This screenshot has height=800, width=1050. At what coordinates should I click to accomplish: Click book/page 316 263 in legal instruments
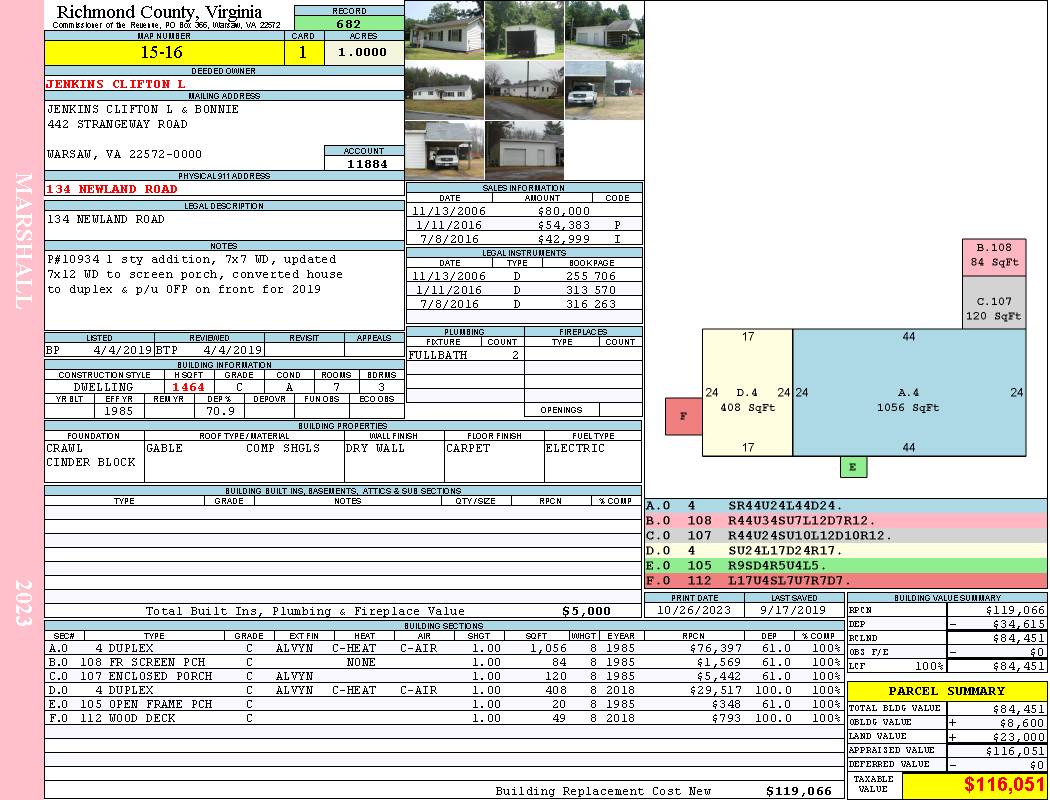coord(591,304)
